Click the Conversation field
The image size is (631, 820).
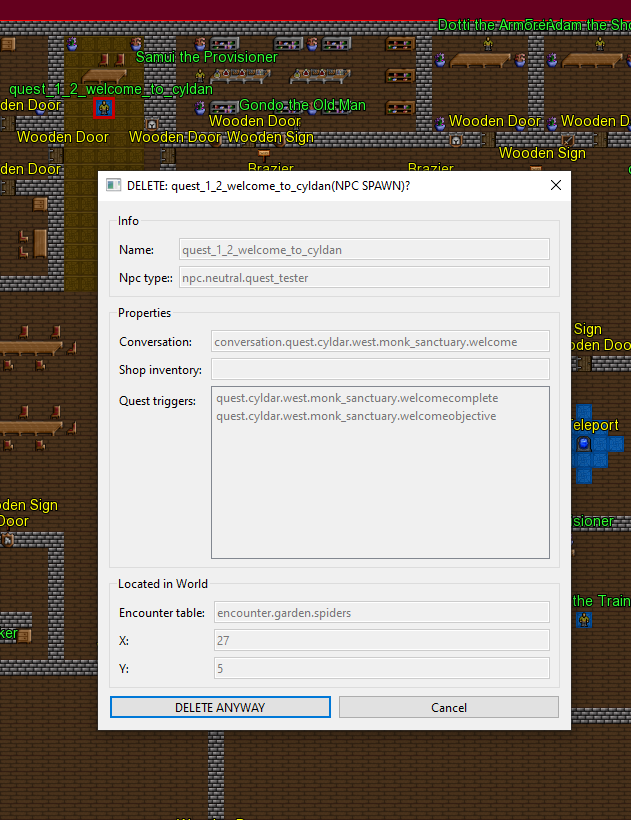point(380,341)
